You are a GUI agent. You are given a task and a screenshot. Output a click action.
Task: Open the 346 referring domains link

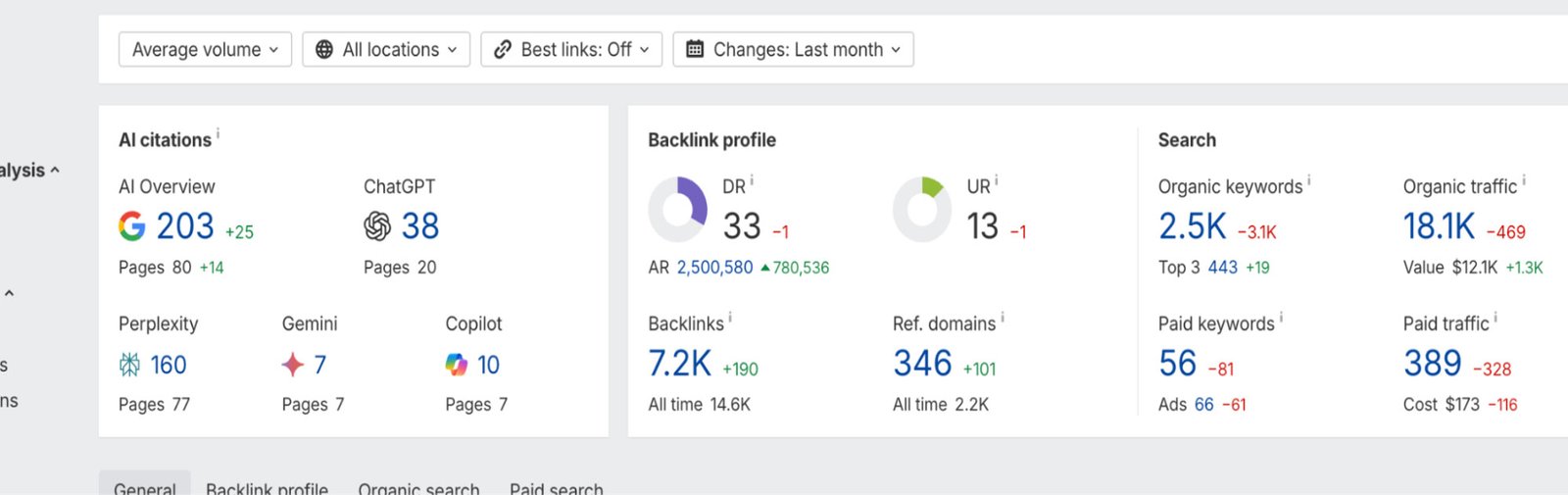922,364
